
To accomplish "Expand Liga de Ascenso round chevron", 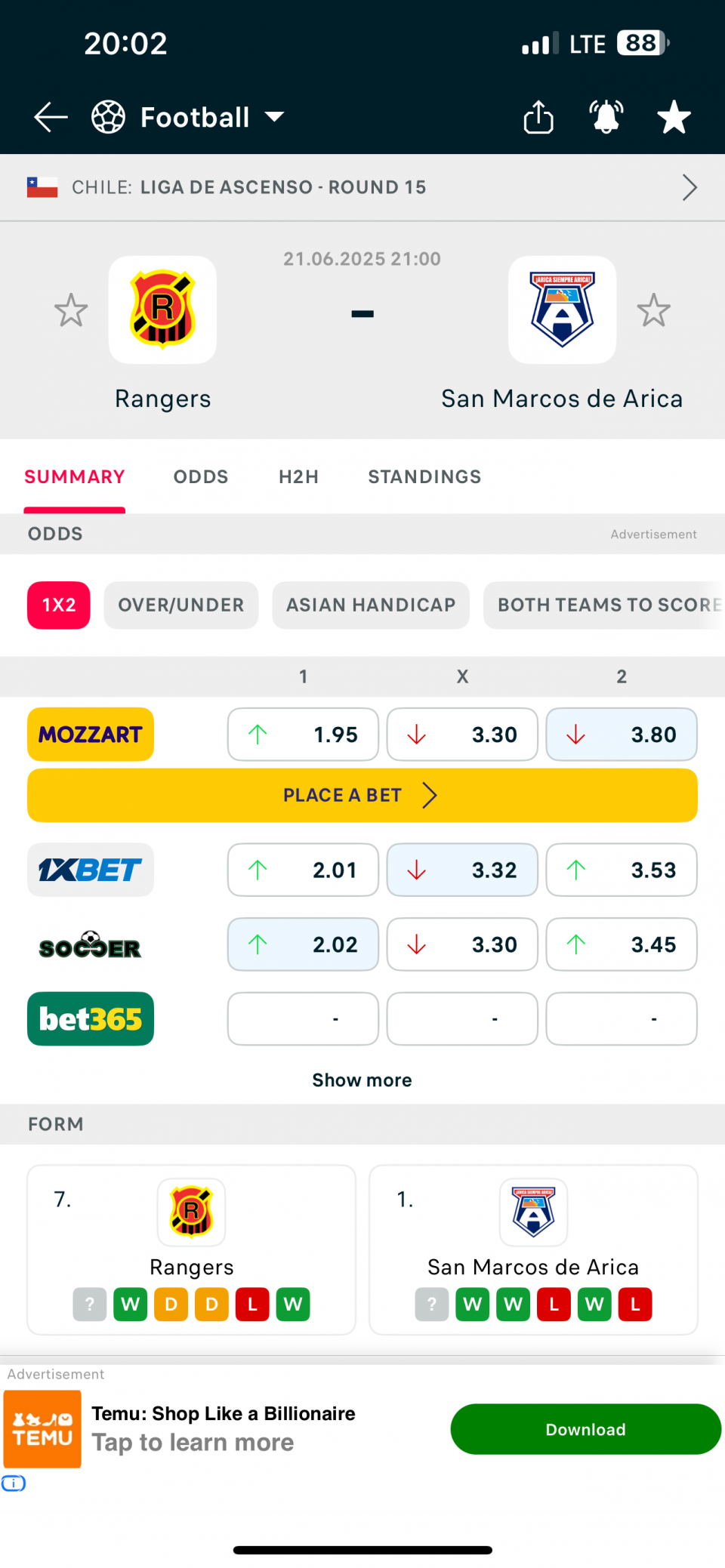I will pyautogui.click(x=689, y=187).
